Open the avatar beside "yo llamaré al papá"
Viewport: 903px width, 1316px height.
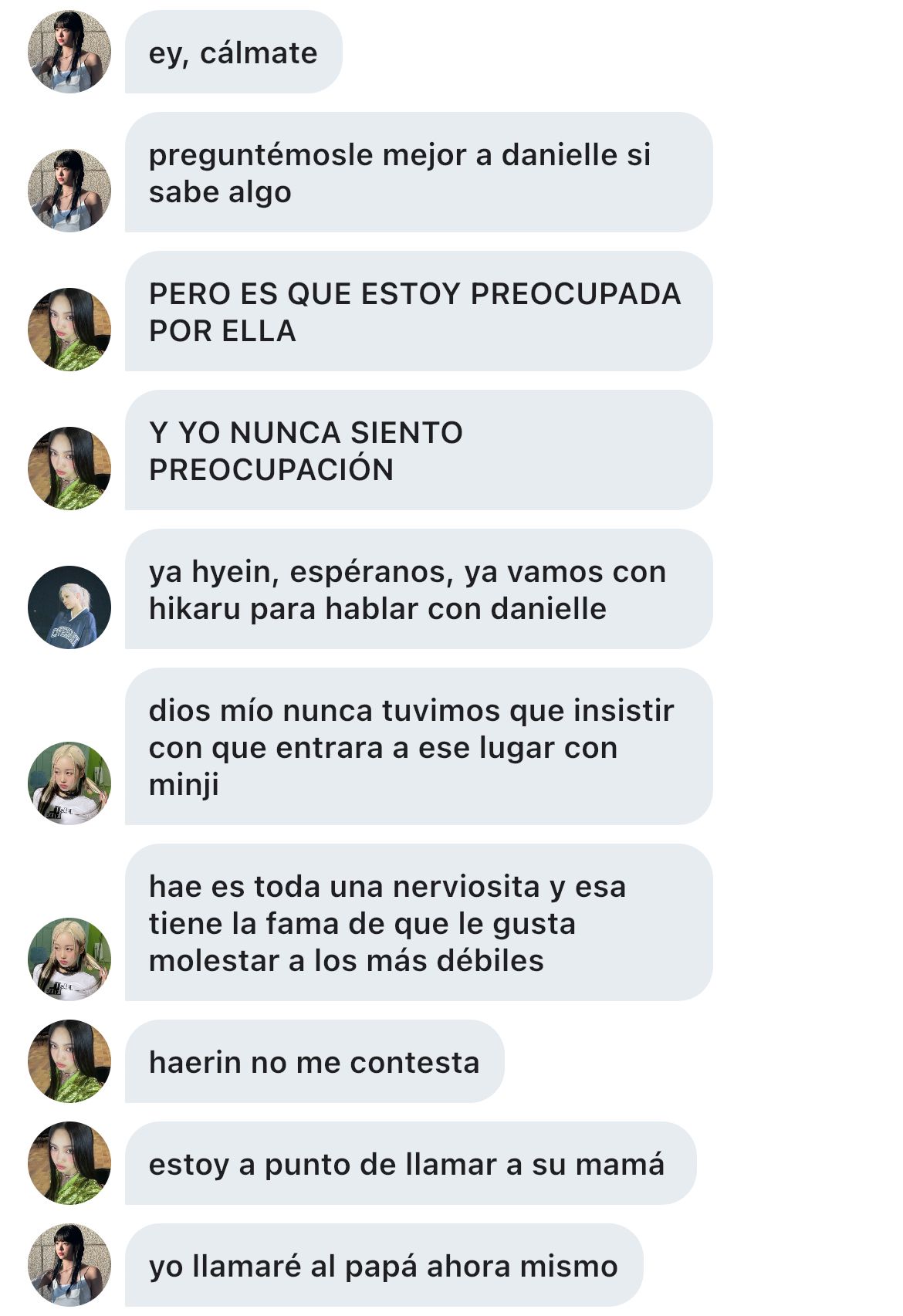(69, 1265)
